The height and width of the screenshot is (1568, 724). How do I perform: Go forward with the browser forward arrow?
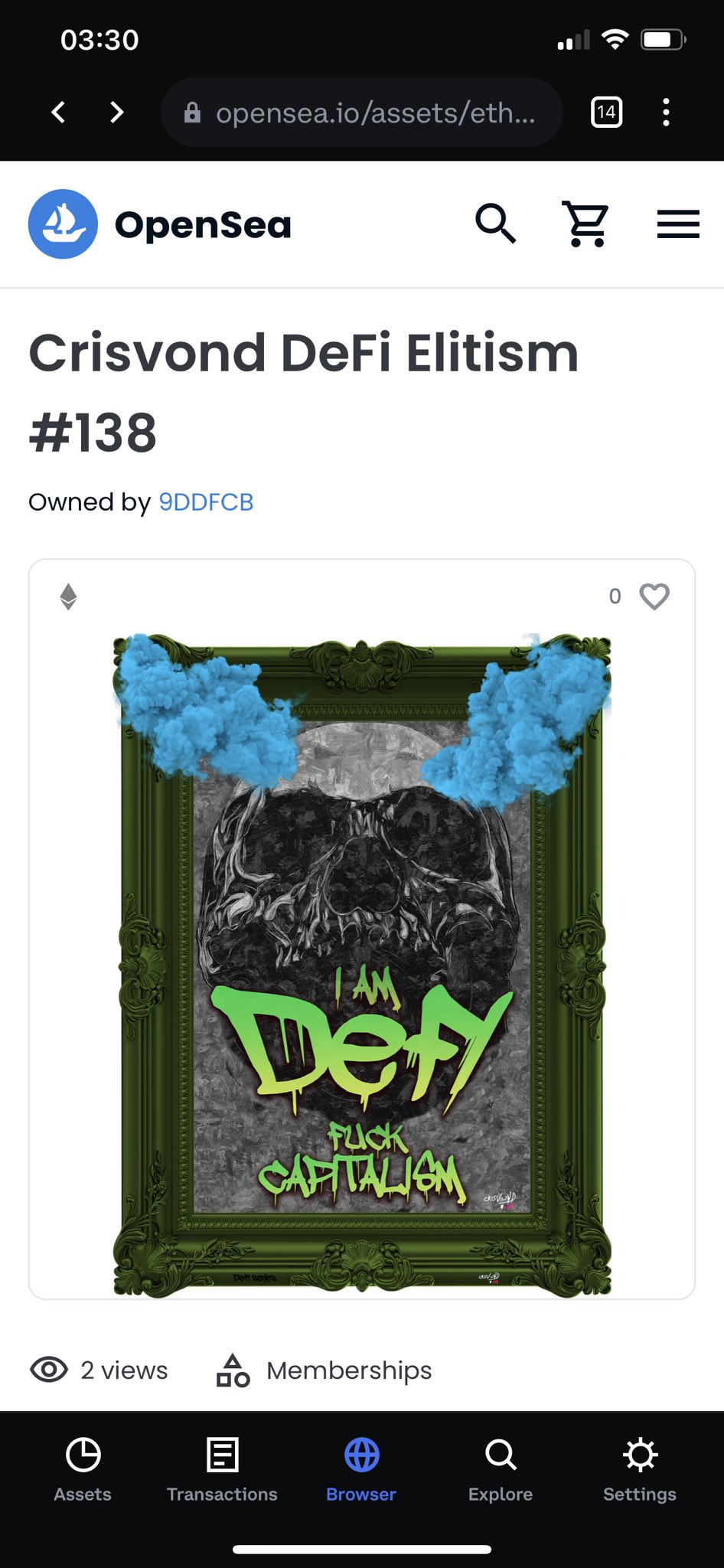[116, 113]
